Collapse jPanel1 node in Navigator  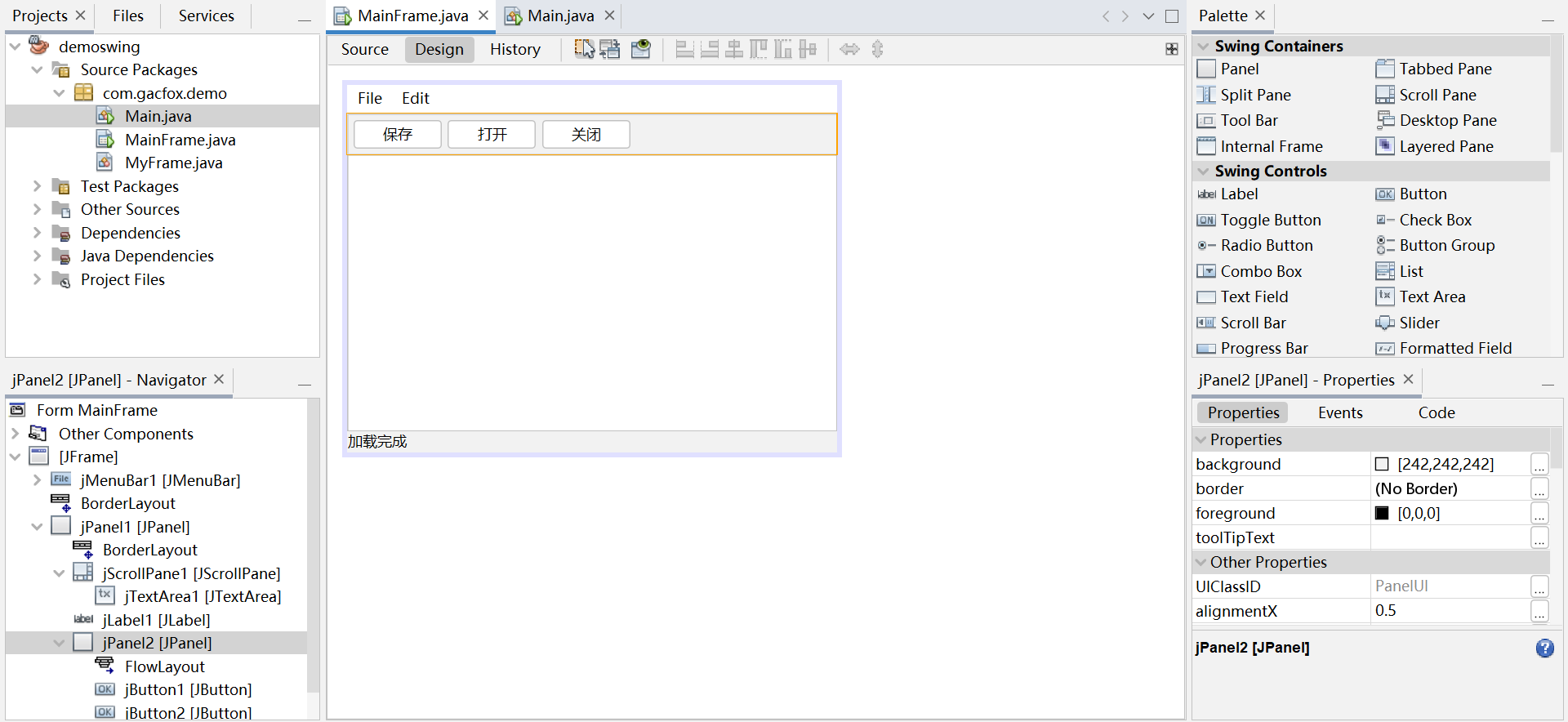(x=37, y=527)
